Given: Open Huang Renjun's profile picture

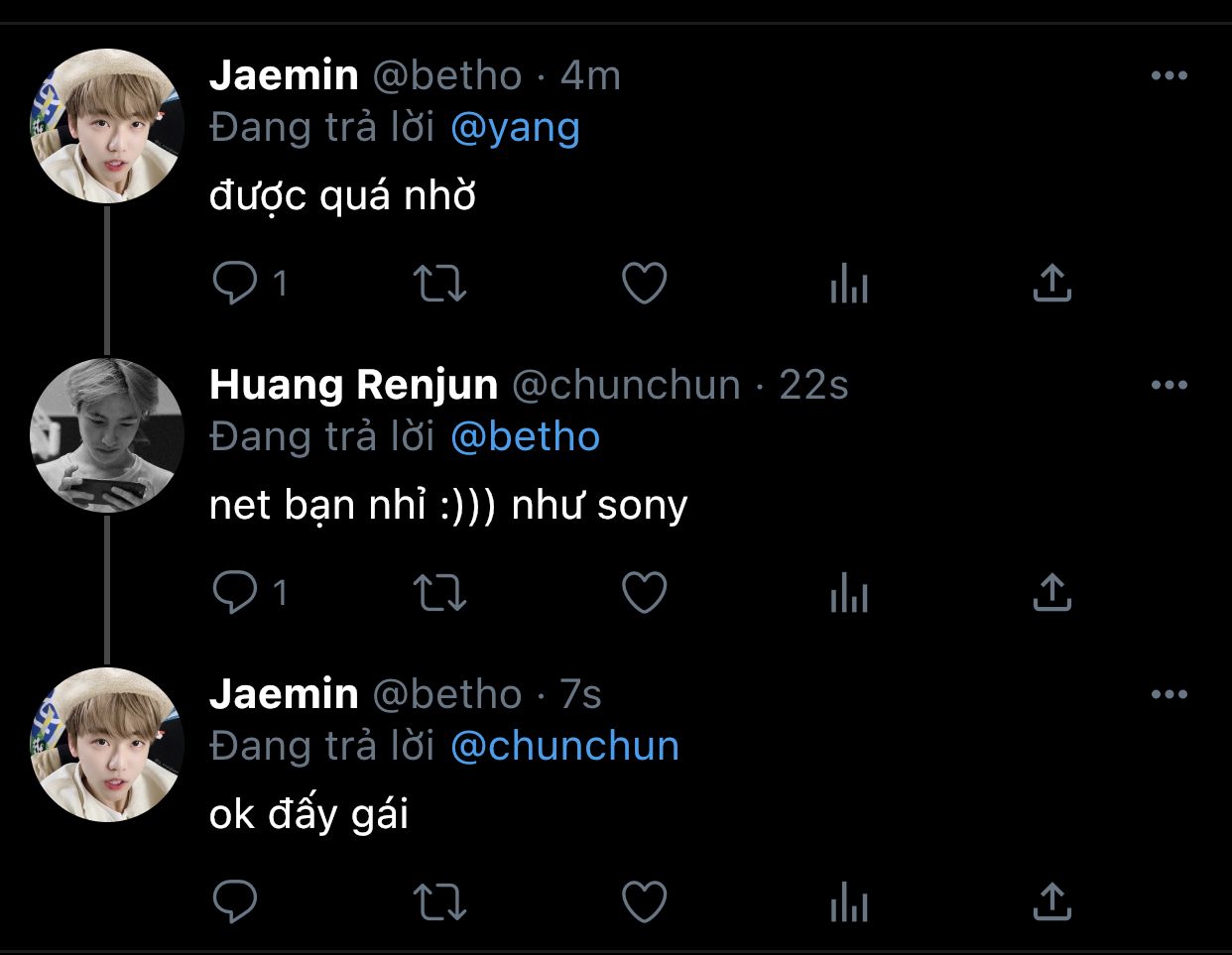Looking at the screenshot, I should click(107, 435).
